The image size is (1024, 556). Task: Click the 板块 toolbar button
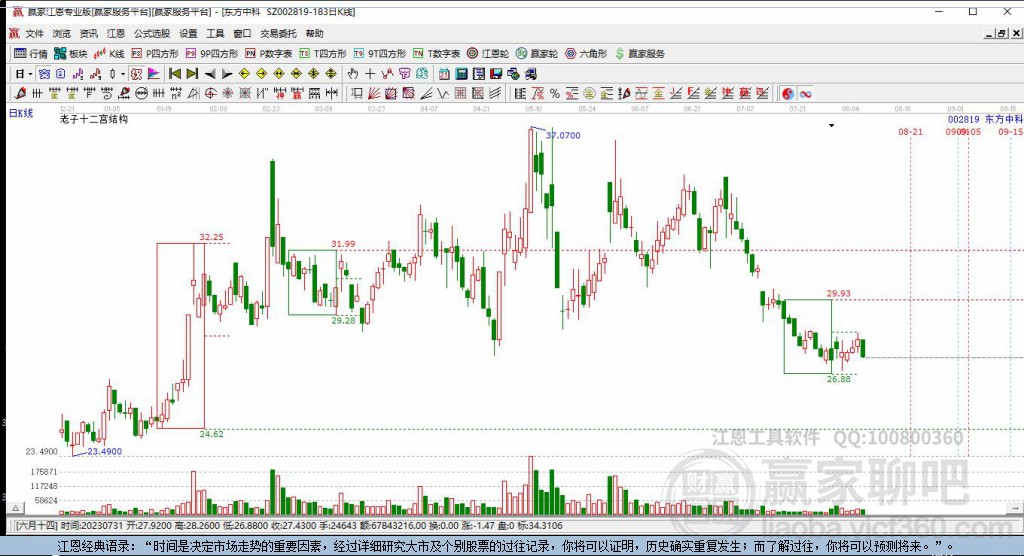click(71, 54)
